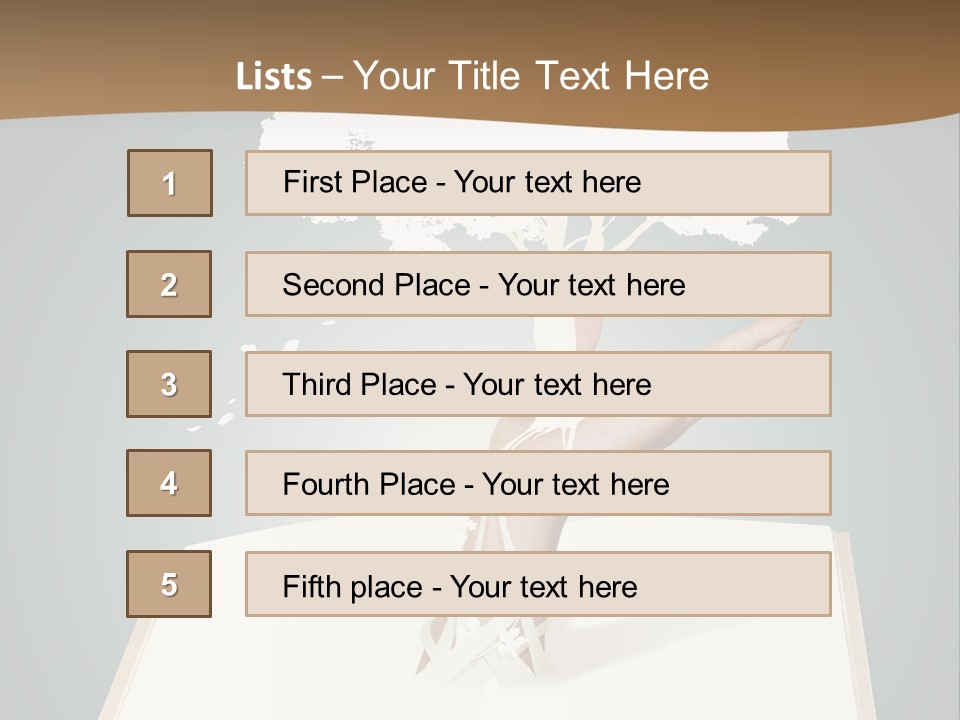Click the number 1 box

(170, 183)
